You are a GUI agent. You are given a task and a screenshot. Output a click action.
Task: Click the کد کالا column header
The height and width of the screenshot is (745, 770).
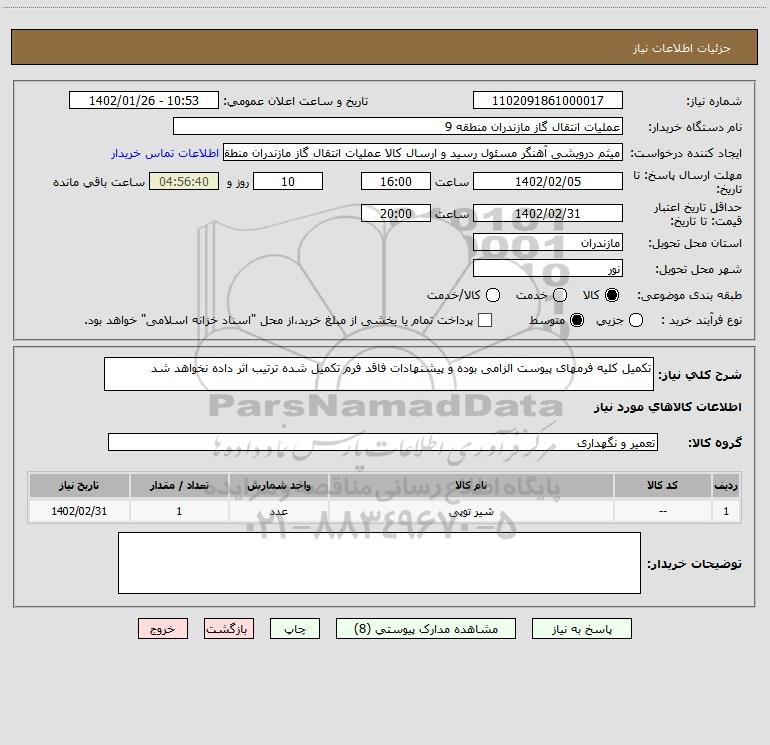pos(662,485)
